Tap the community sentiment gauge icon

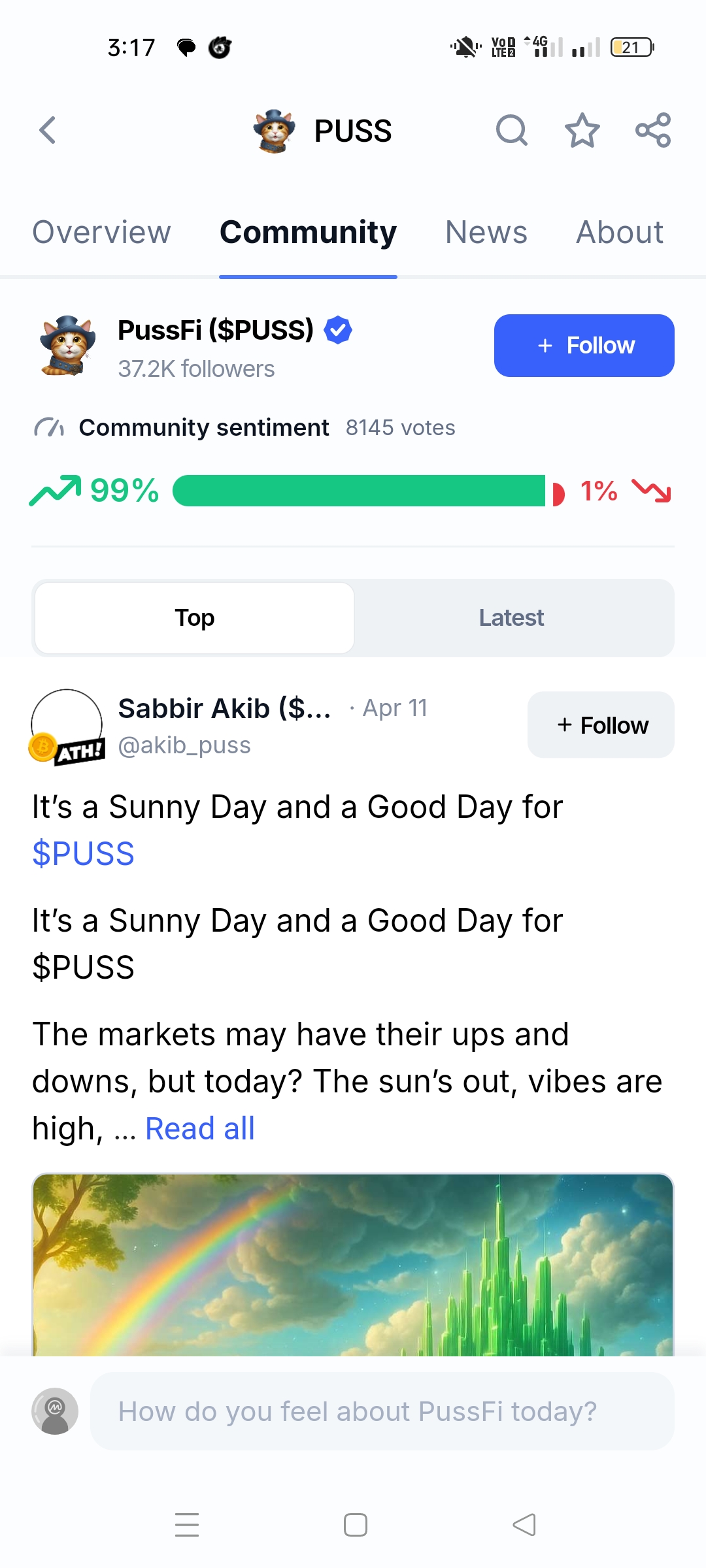[x=49, y=428]
